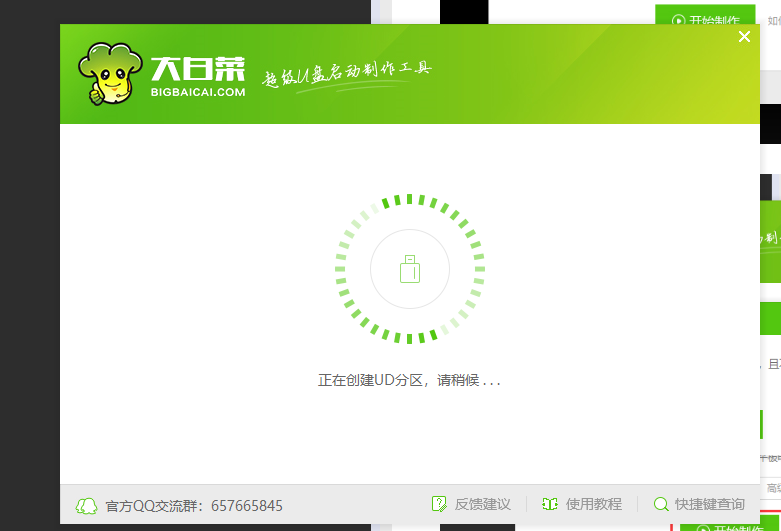Click the BIGBAICAI.COM brand text
This screenshot has width=781, height=531.
pos(198,92)
